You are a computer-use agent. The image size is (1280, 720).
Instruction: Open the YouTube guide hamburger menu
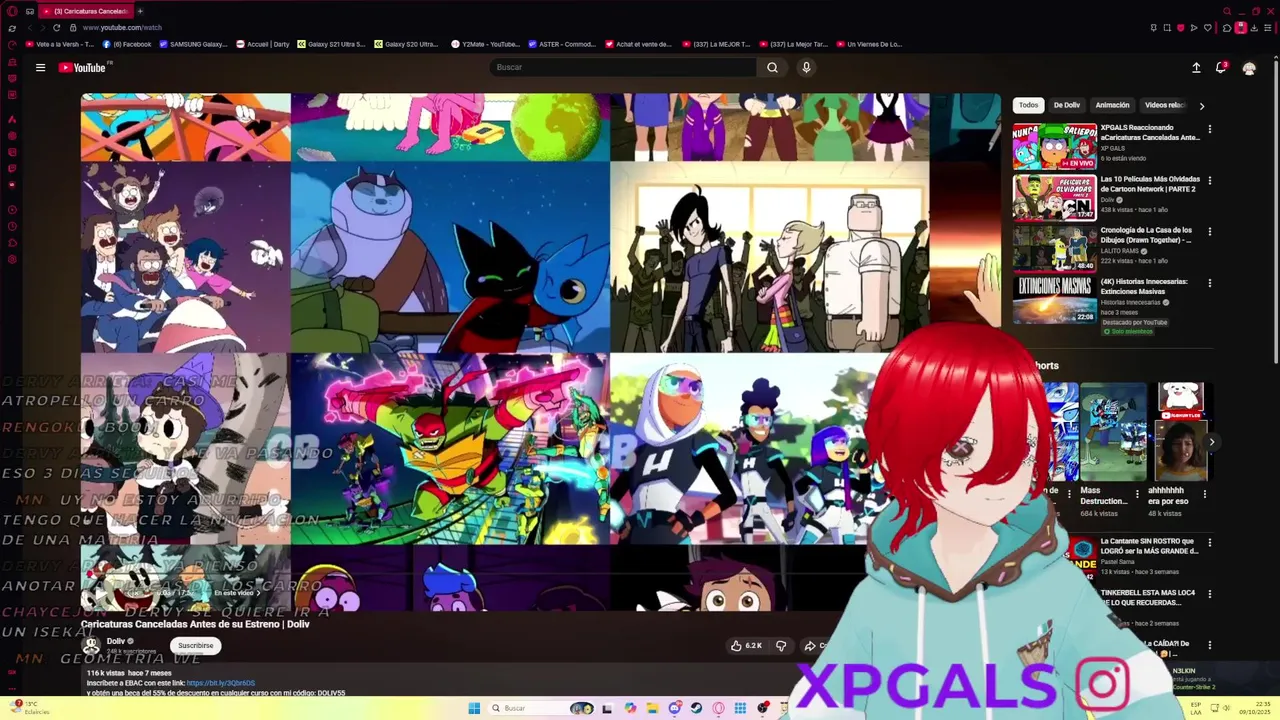(40, 68)
